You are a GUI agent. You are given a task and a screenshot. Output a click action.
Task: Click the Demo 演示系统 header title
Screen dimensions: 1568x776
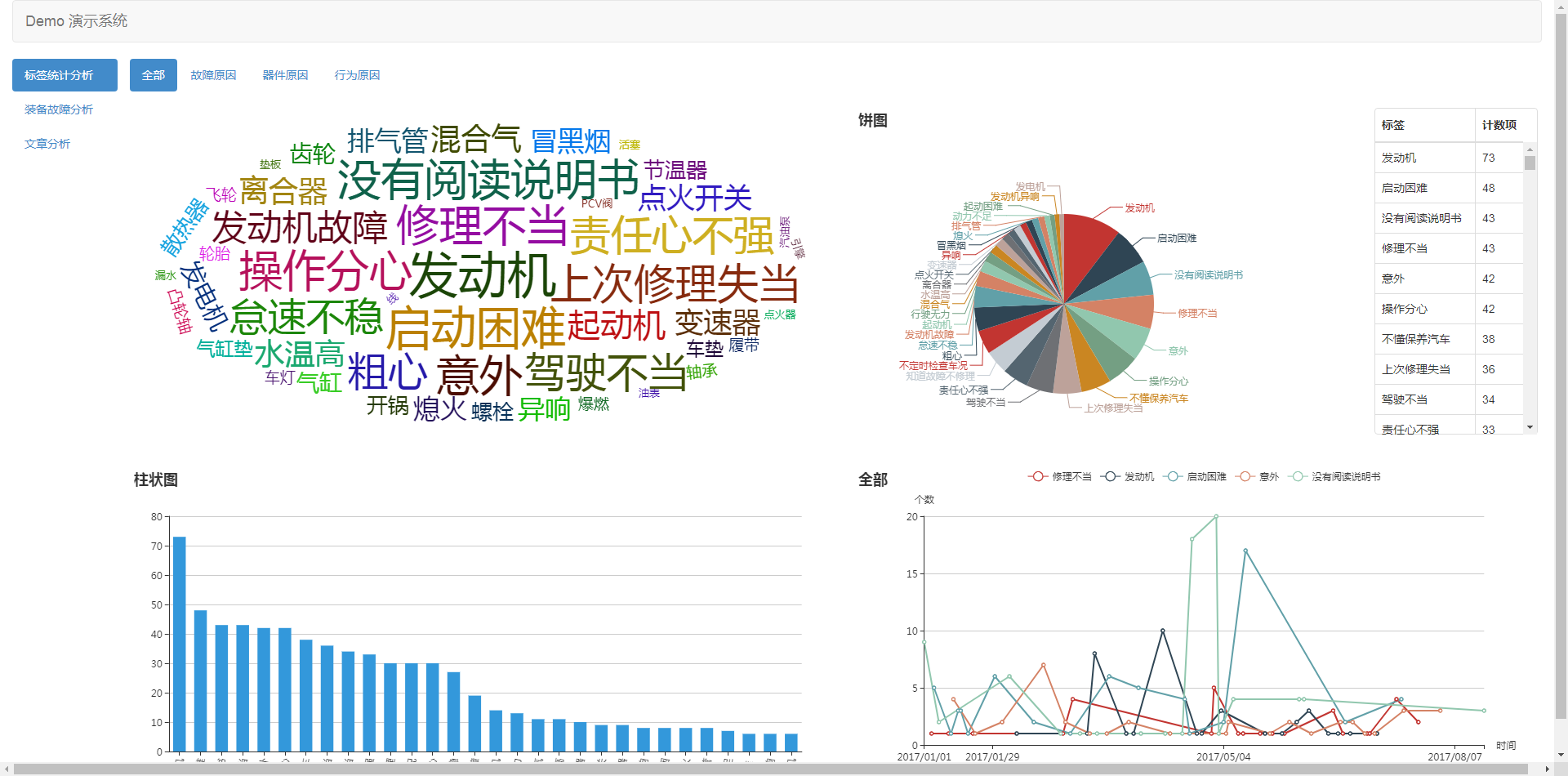76,21
